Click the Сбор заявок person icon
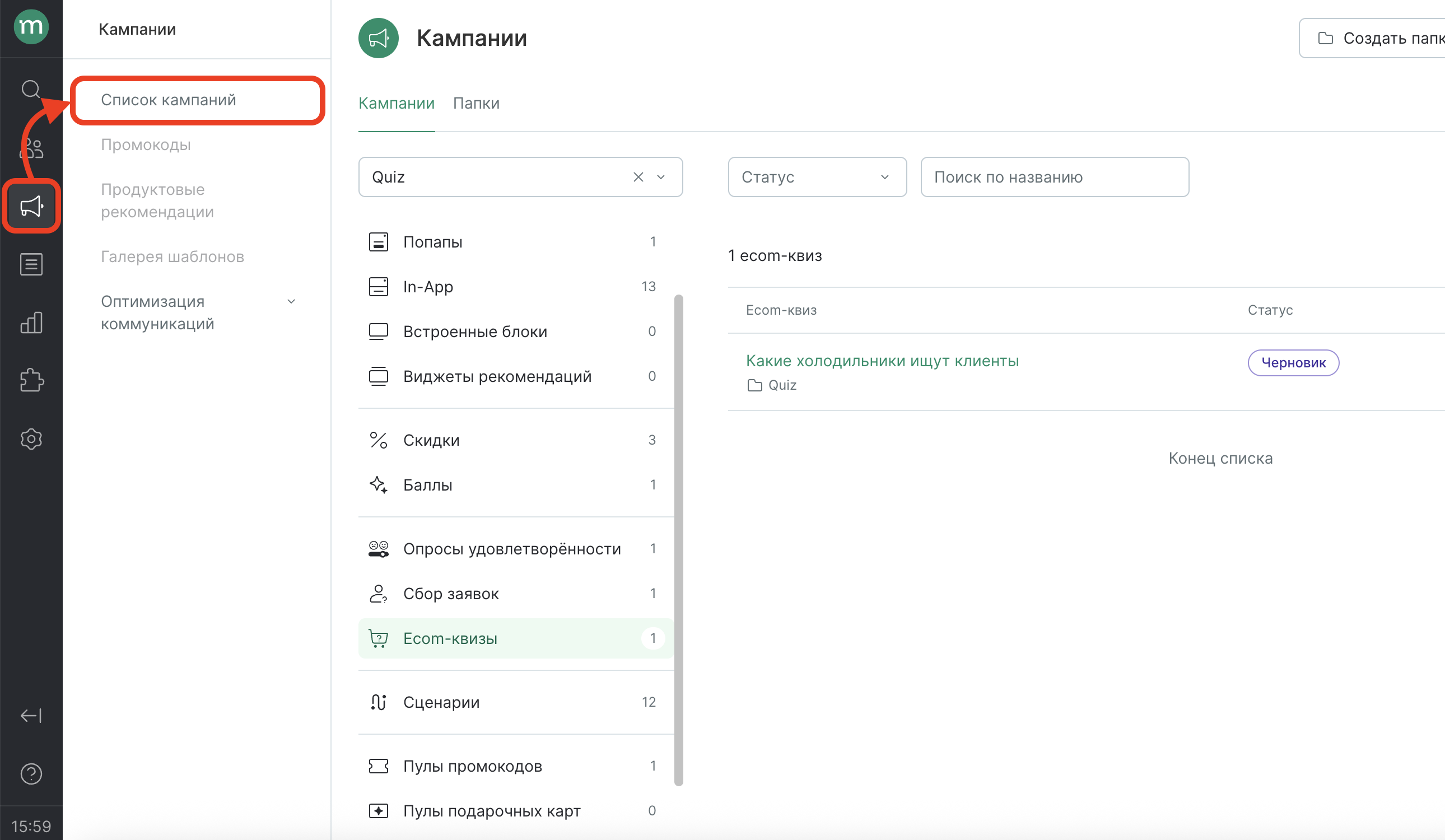Image resolution: width=1445 pixels, height=840 pixels. coord(379,594)
